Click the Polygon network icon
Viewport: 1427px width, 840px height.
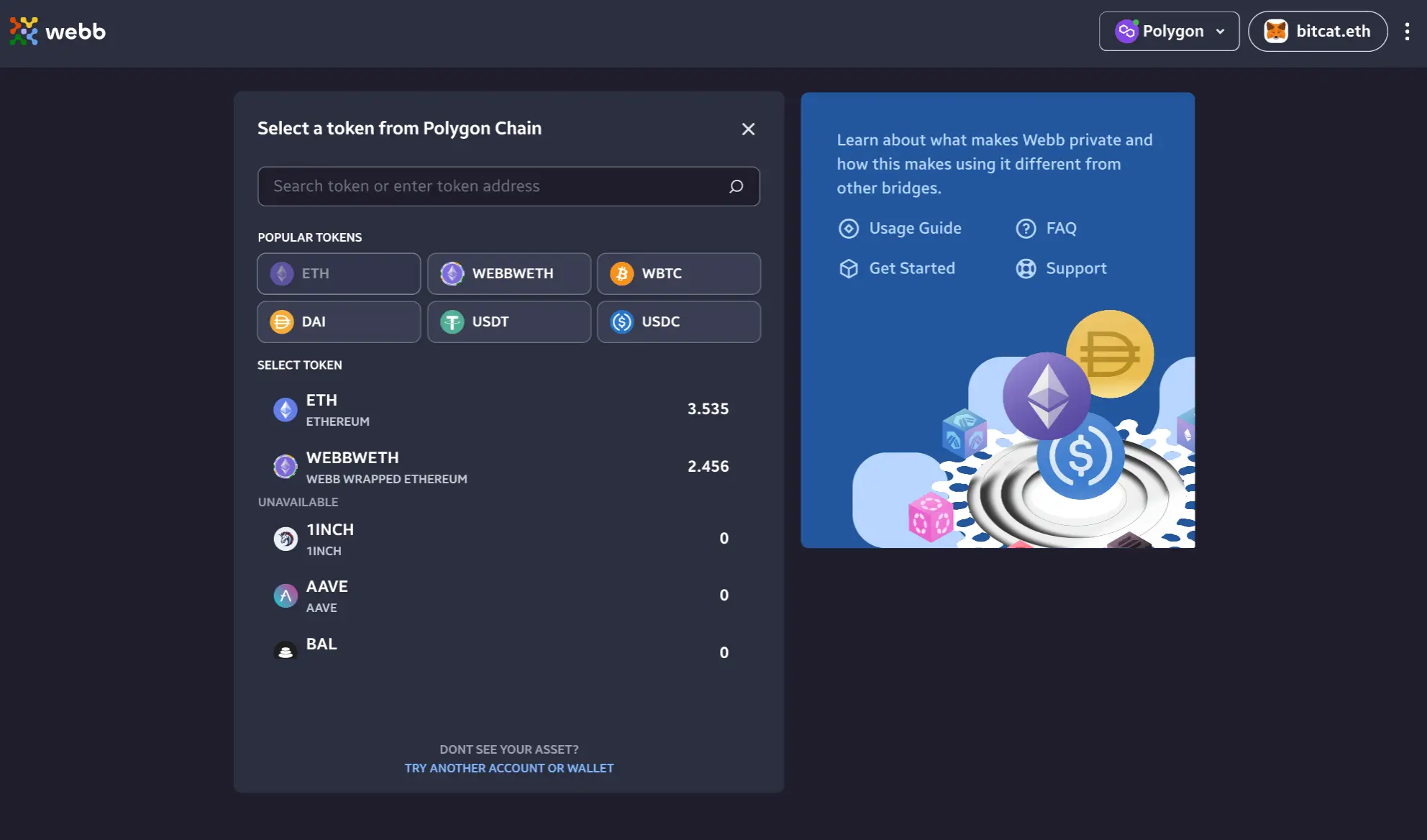1126,31
